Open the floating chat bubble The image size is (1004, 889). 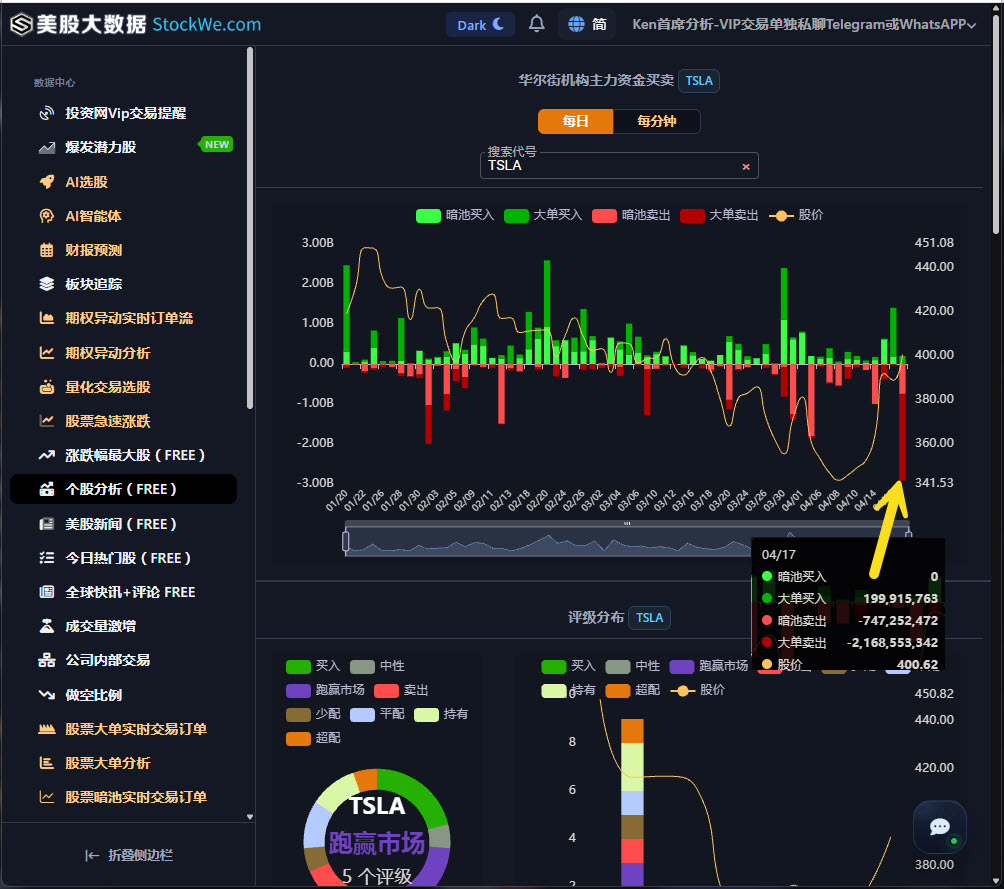[x=939, y=827]
